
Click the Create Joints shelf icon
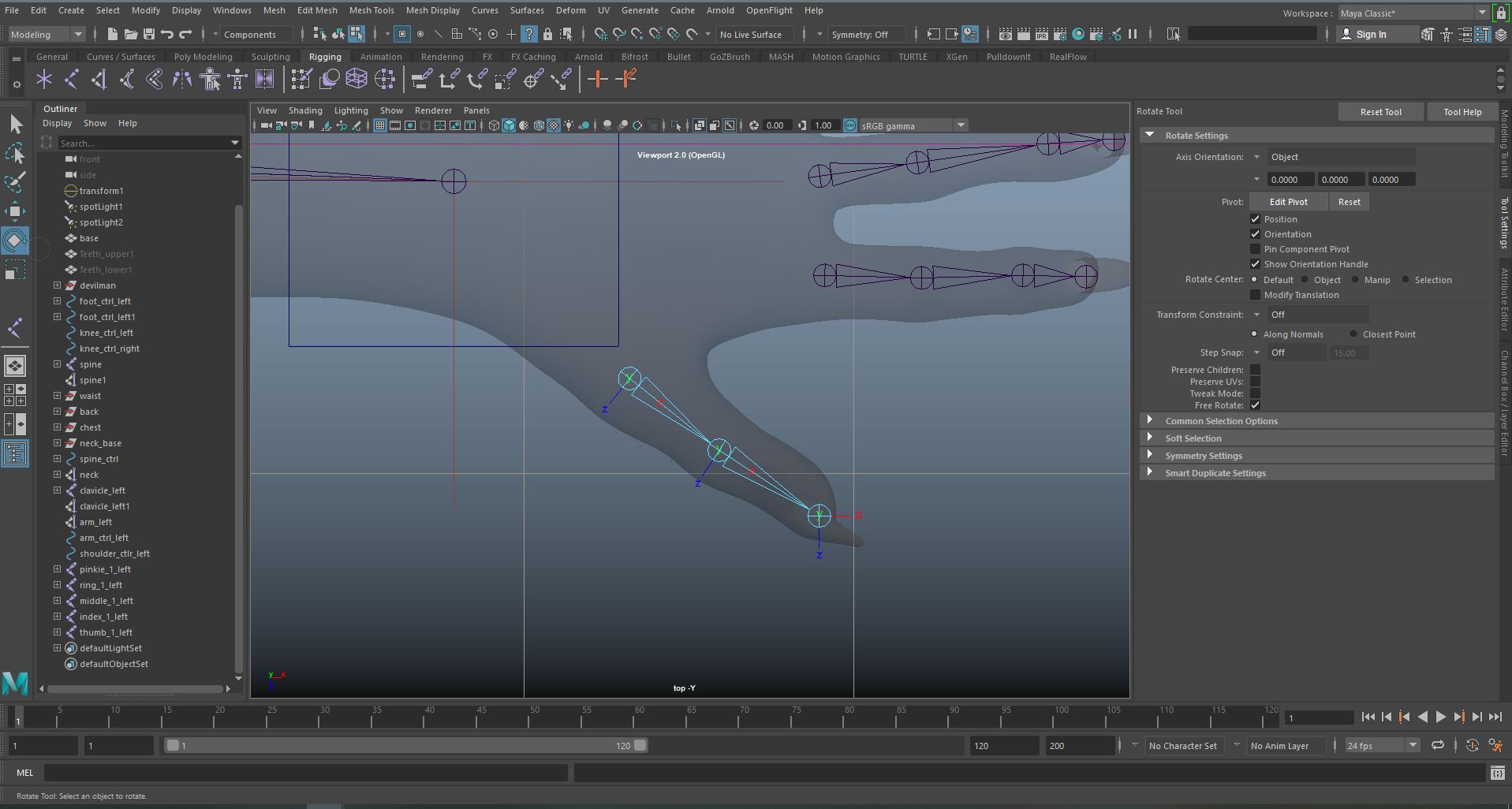point(72,79)
